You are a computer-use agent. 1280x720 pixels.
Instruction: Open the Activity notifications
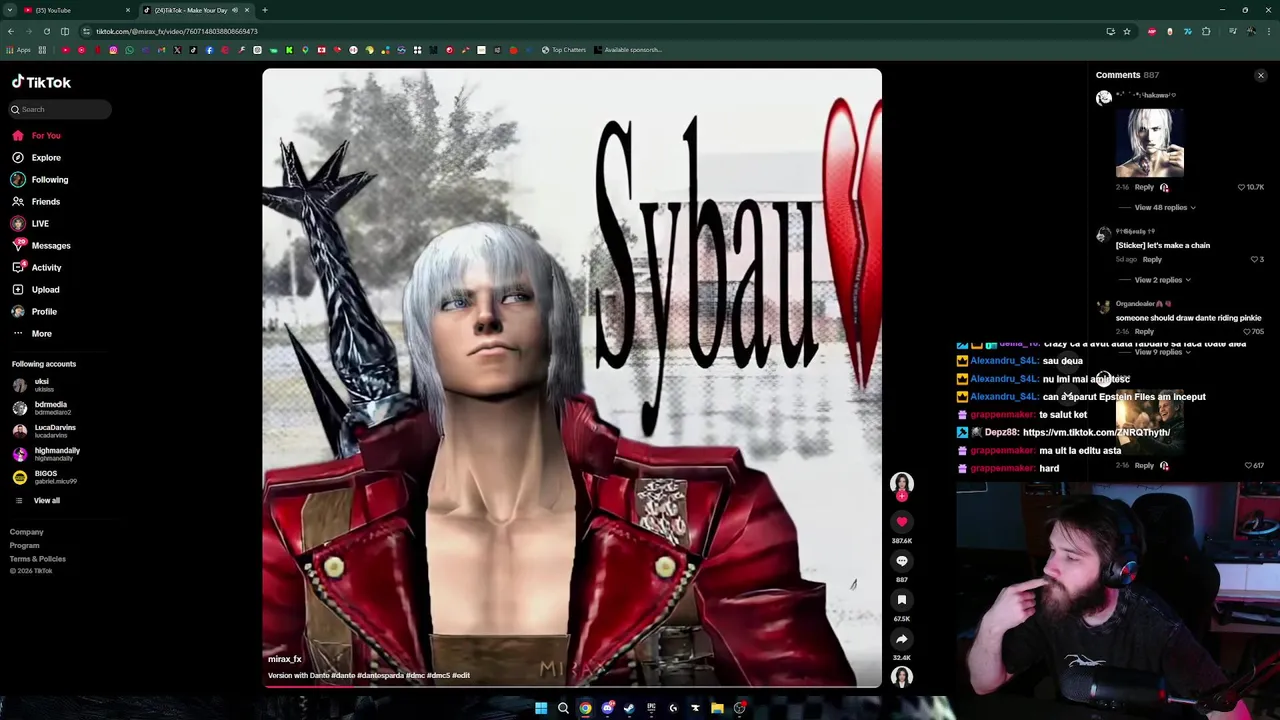(x=37, y=268)
